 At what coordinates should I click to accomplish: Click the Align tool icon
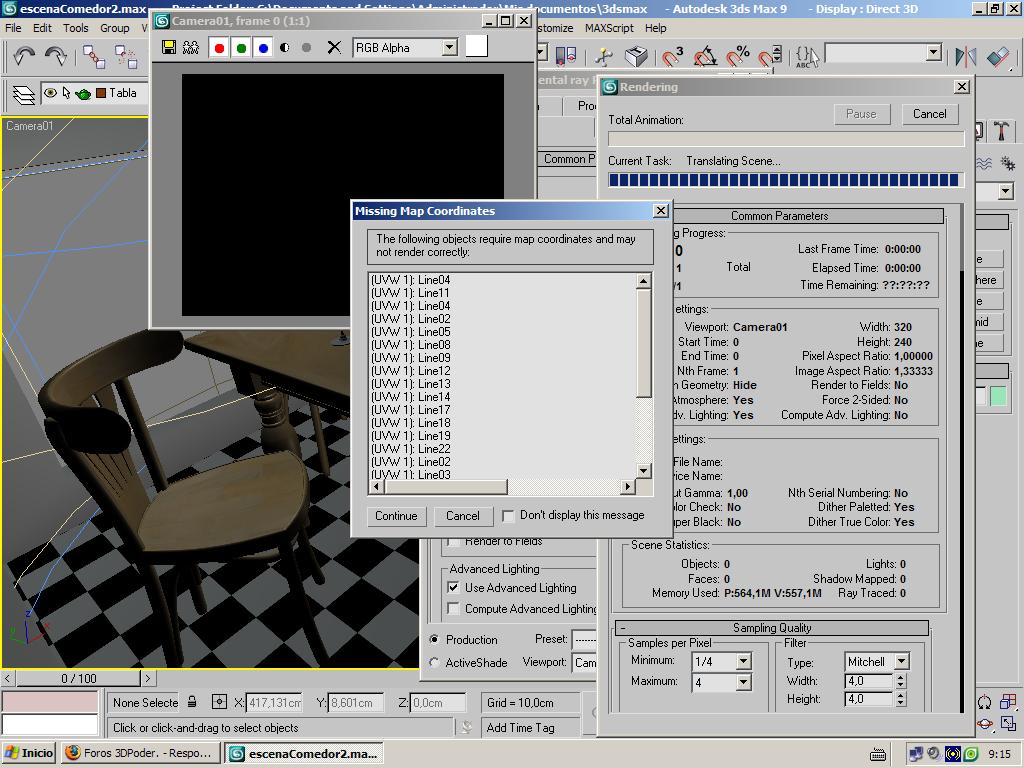click(999, 56)
